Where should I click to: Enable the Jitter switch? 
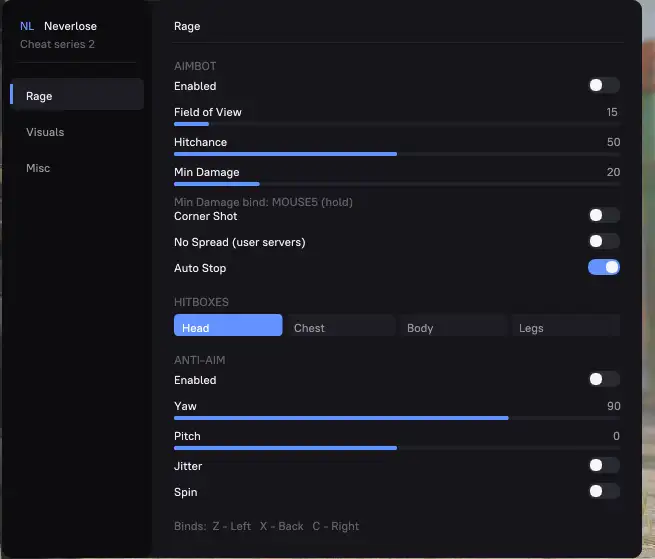click(604, 465)
